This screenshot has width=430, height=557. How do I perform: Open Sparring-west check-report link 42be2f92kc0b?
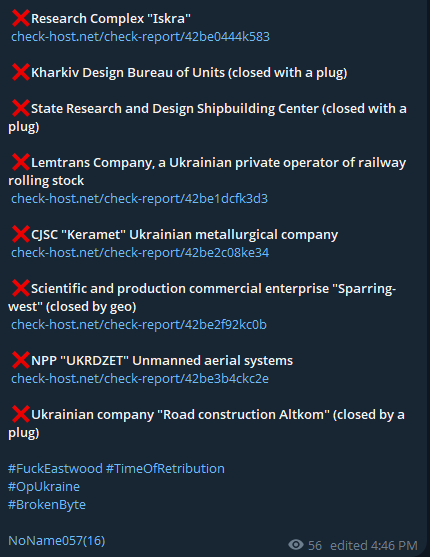click(139, 325)
